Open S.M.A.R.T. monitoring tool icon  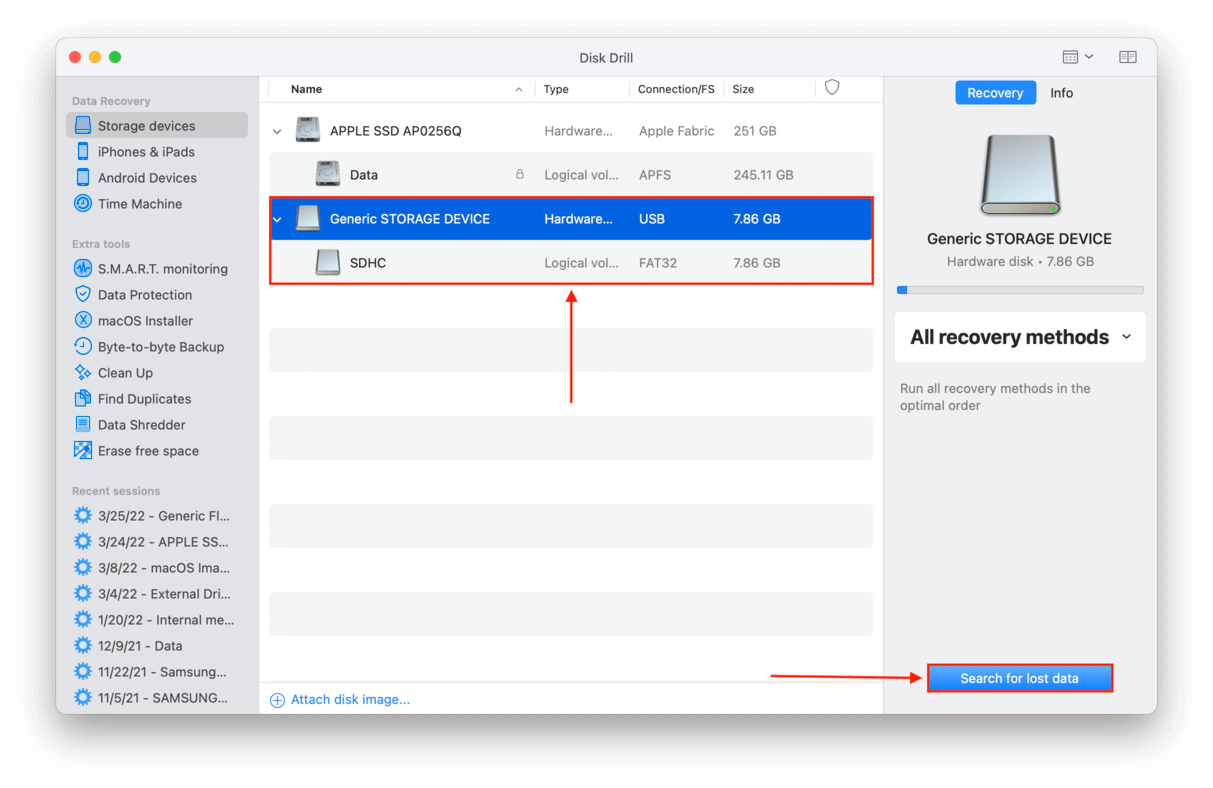[83, 269]
